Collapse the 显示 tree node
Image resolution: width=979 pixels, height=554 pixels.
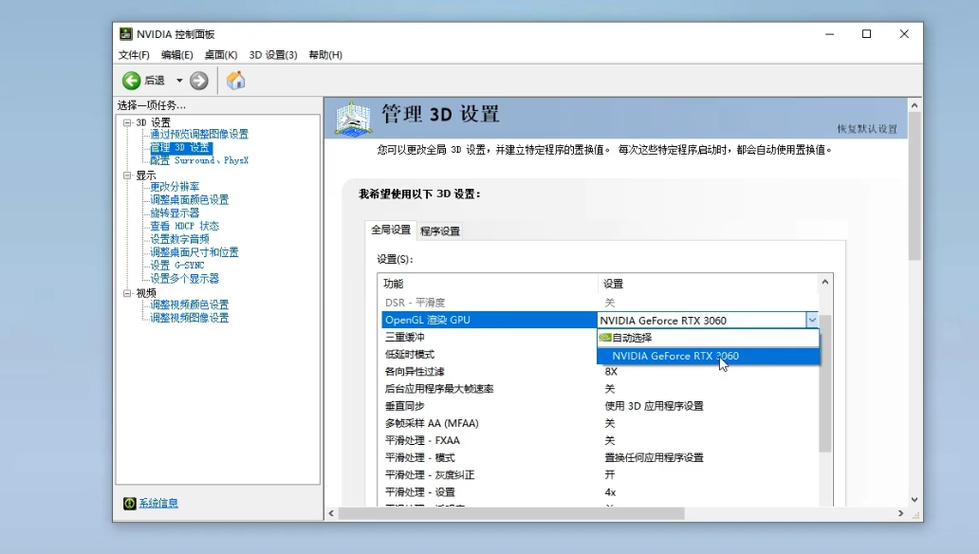click(x=127, y=176)
